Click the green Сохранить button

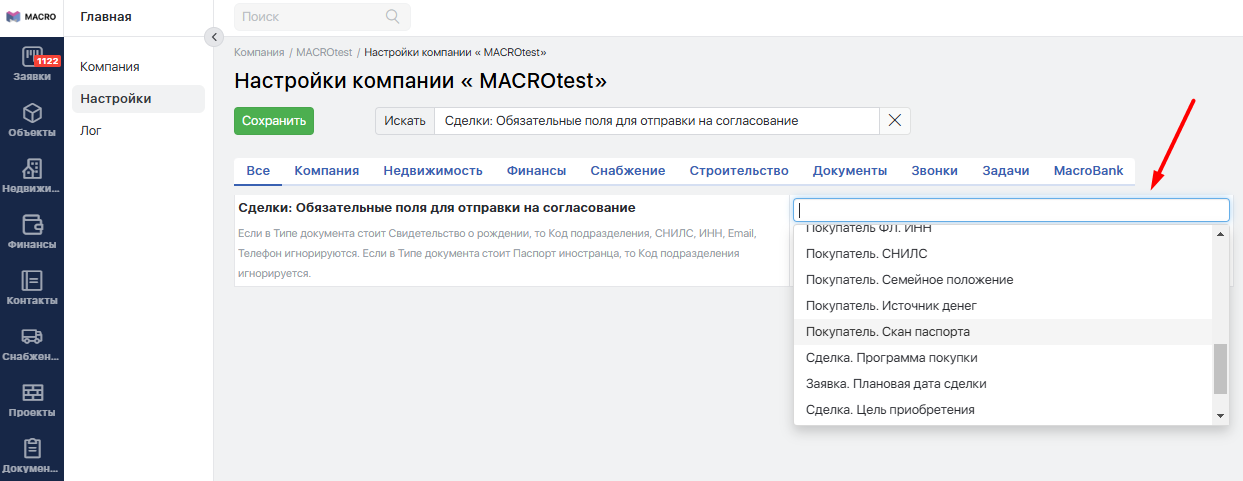tap(274, 121)
